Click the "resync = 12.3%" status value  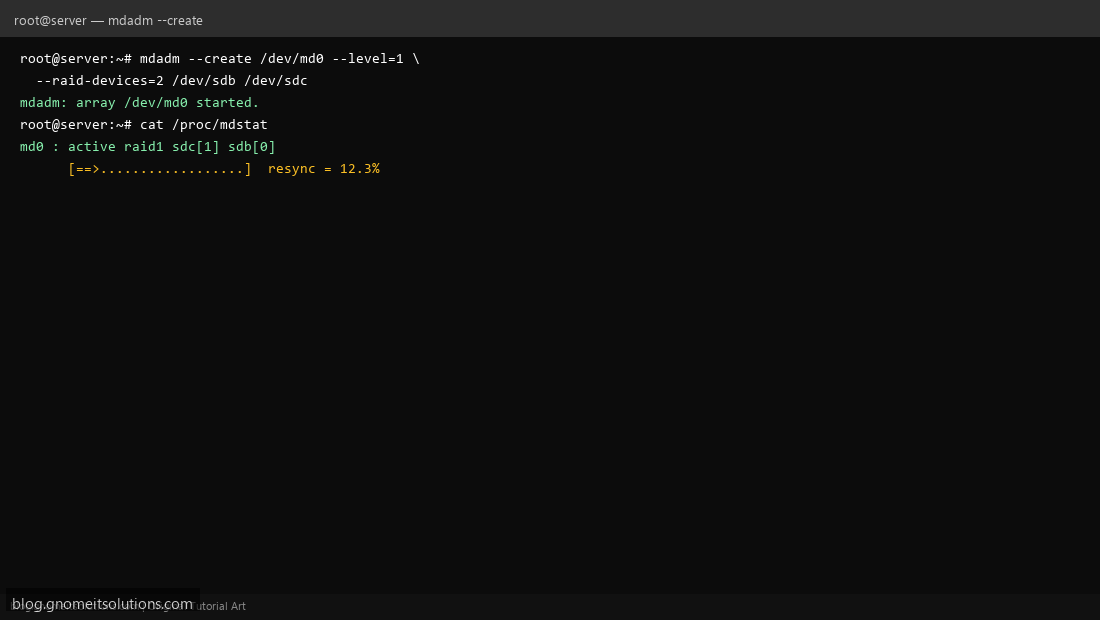point(323,168)
